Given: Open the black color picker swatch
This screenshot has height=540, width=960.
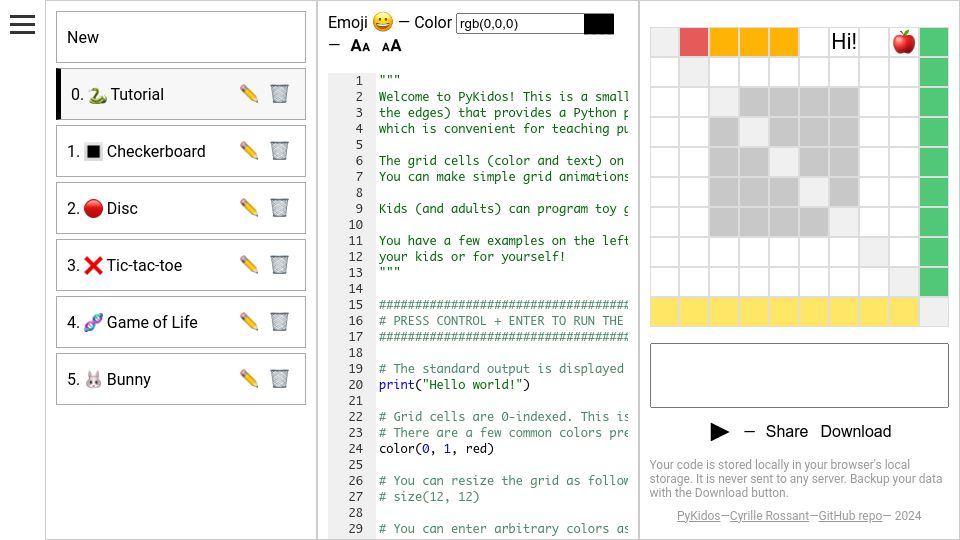Looking at the screenshot, I should [599, 23].
